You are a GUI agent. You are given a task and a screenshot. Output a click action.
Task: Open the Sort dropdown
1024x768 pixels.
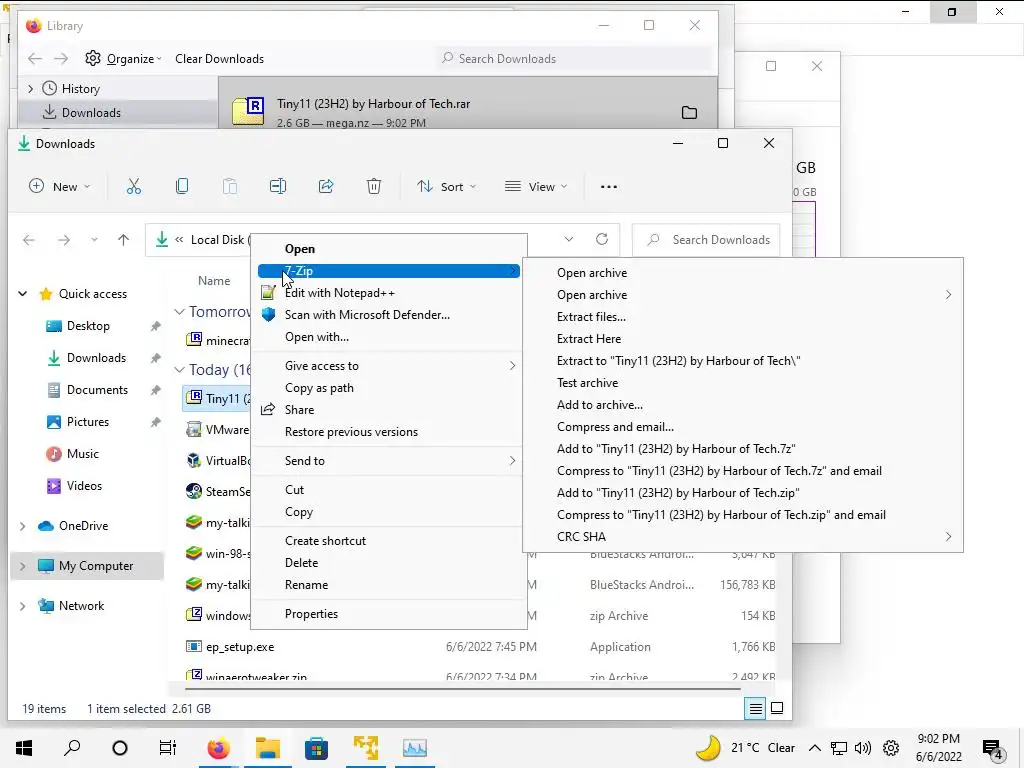447,187
